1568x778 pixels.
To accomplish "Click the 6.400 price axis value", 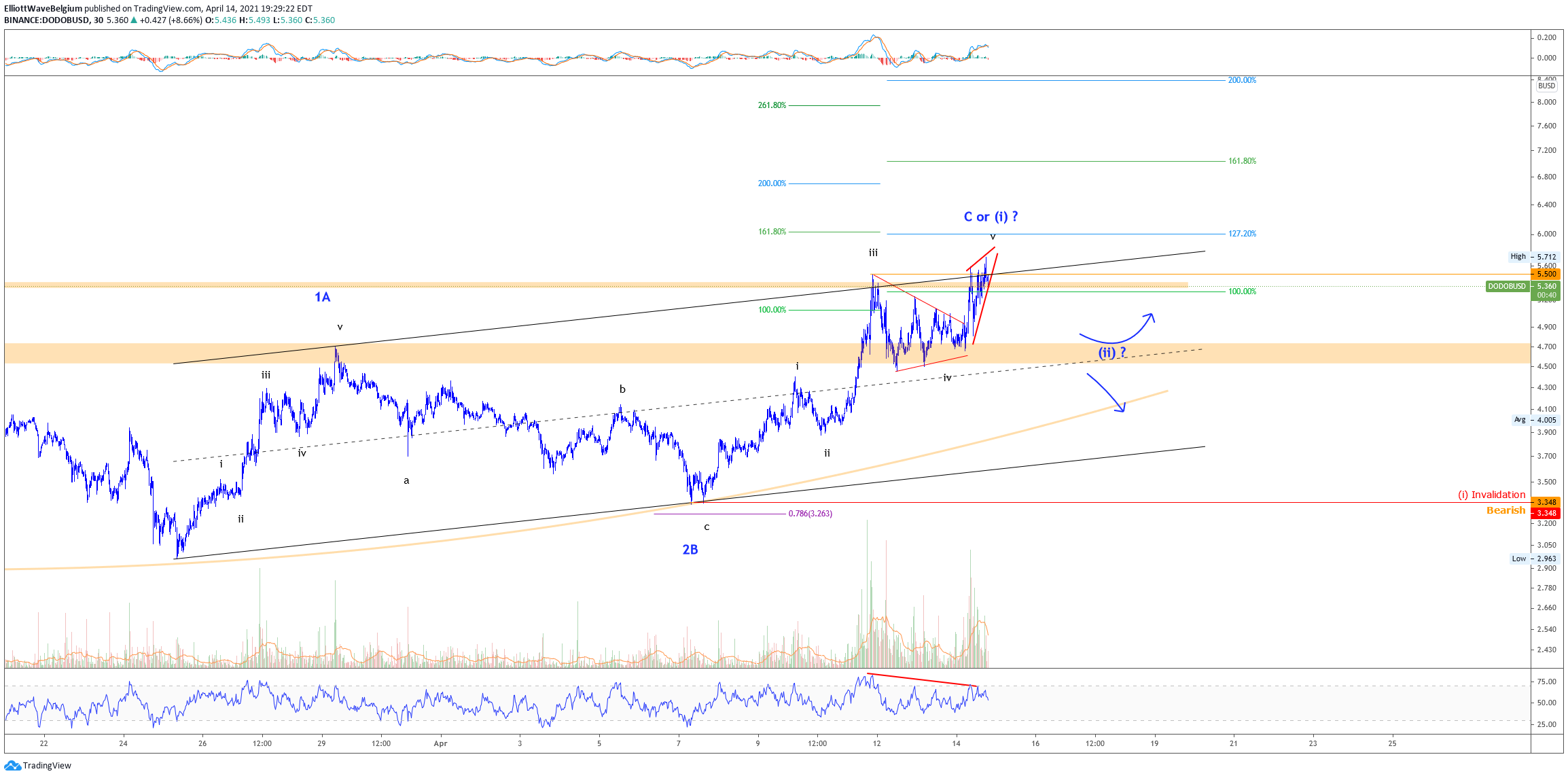I will (1546, 205).
